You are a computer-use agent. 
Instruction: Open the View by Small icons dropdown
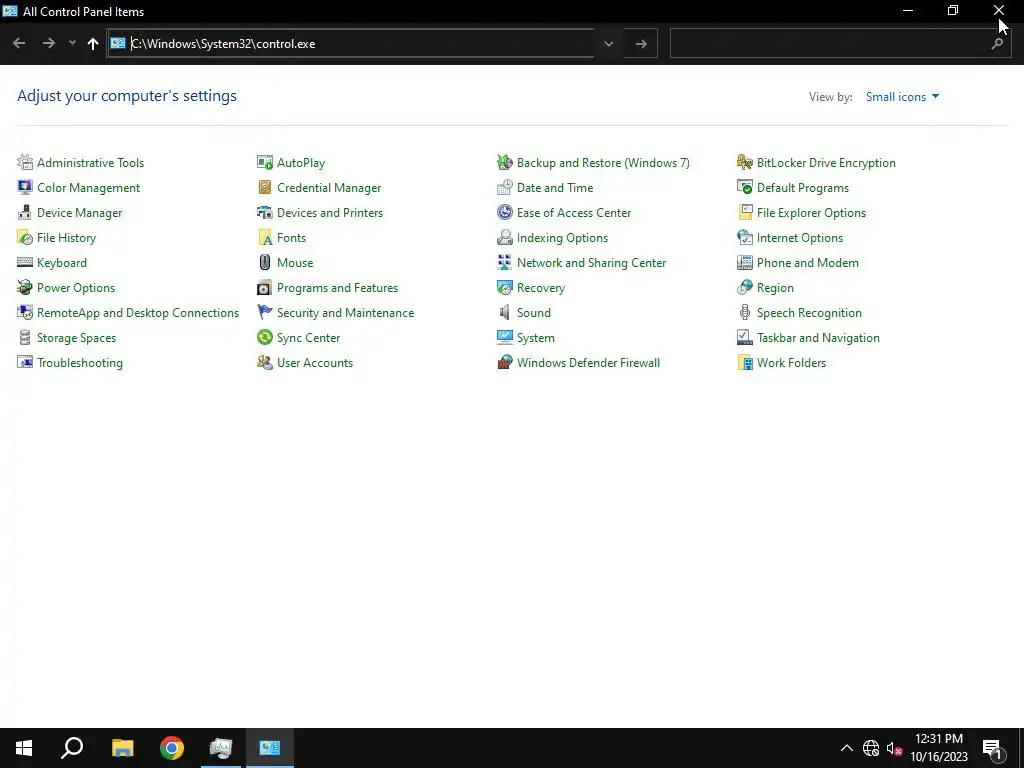pos(903,97)
